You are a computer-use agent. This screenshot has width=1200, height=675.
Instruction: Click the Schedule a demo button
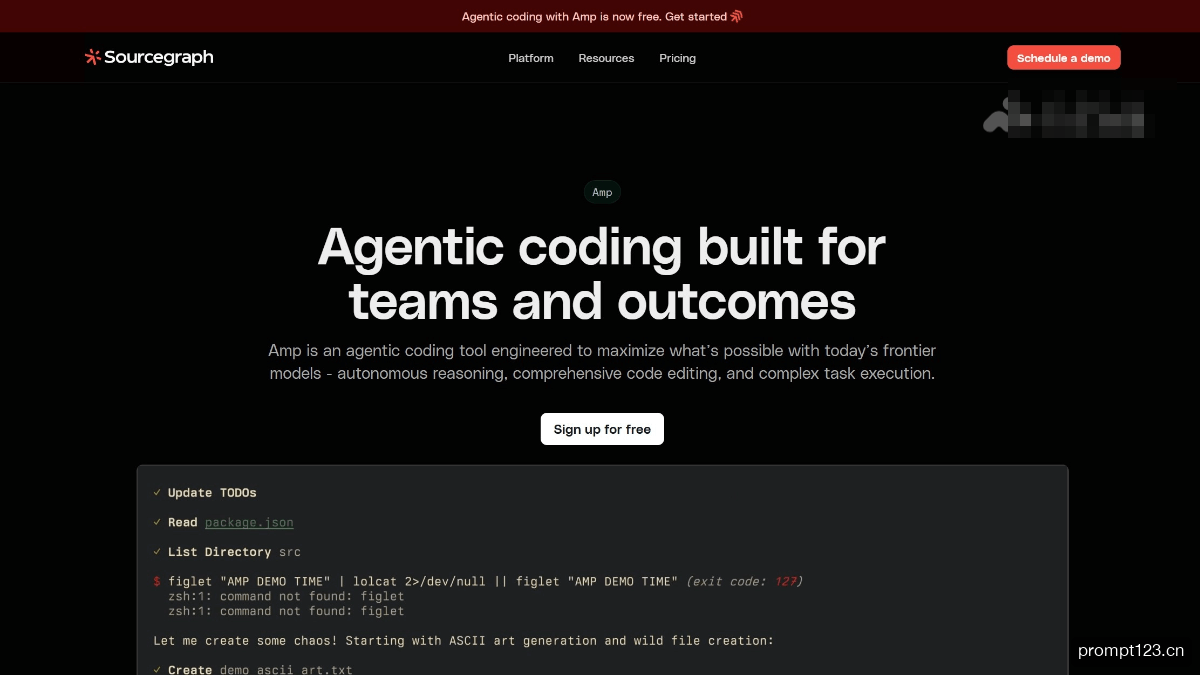(1064, 58)
